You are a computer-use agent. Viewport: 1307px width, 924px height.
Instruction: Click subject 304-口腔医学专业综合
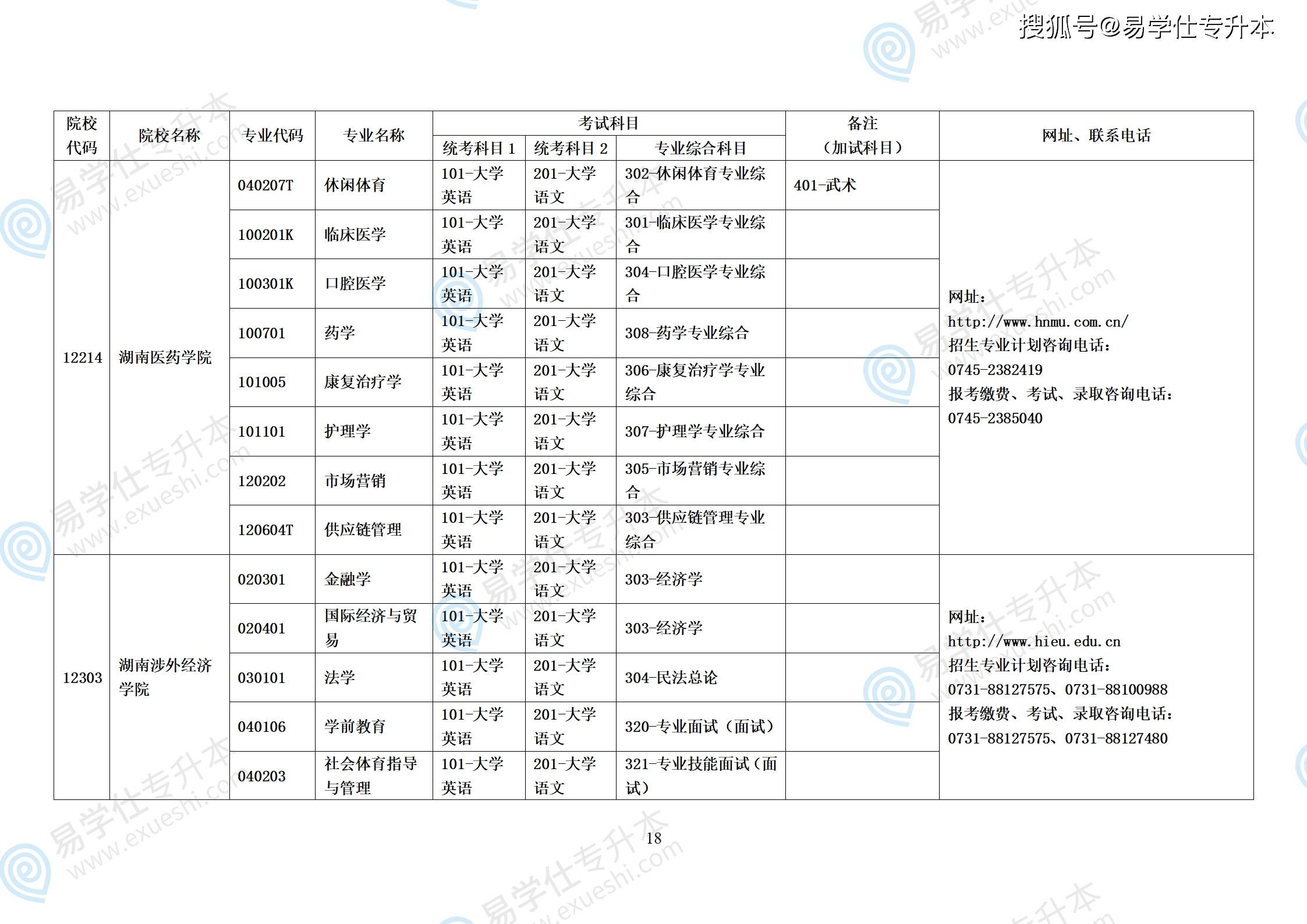pyautogui.click(x=695, y=284)
